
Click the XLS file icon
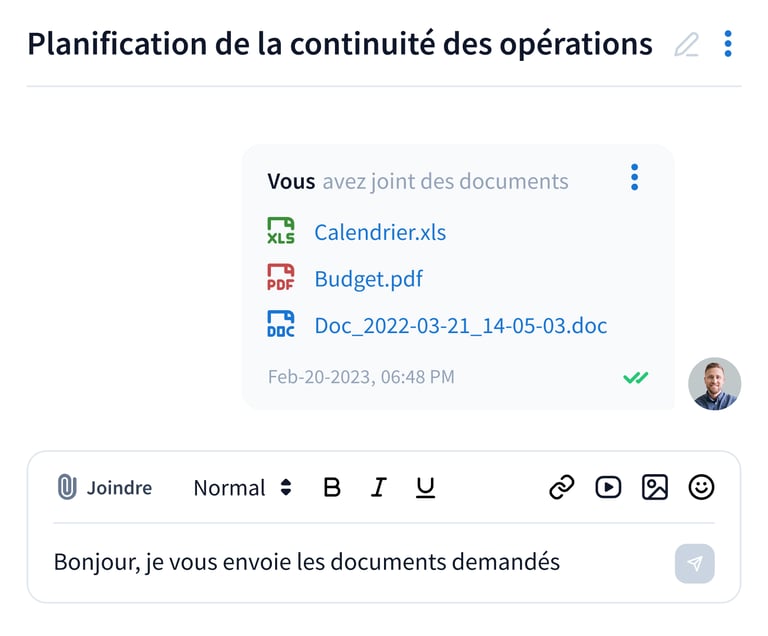[x=281, y=232]
